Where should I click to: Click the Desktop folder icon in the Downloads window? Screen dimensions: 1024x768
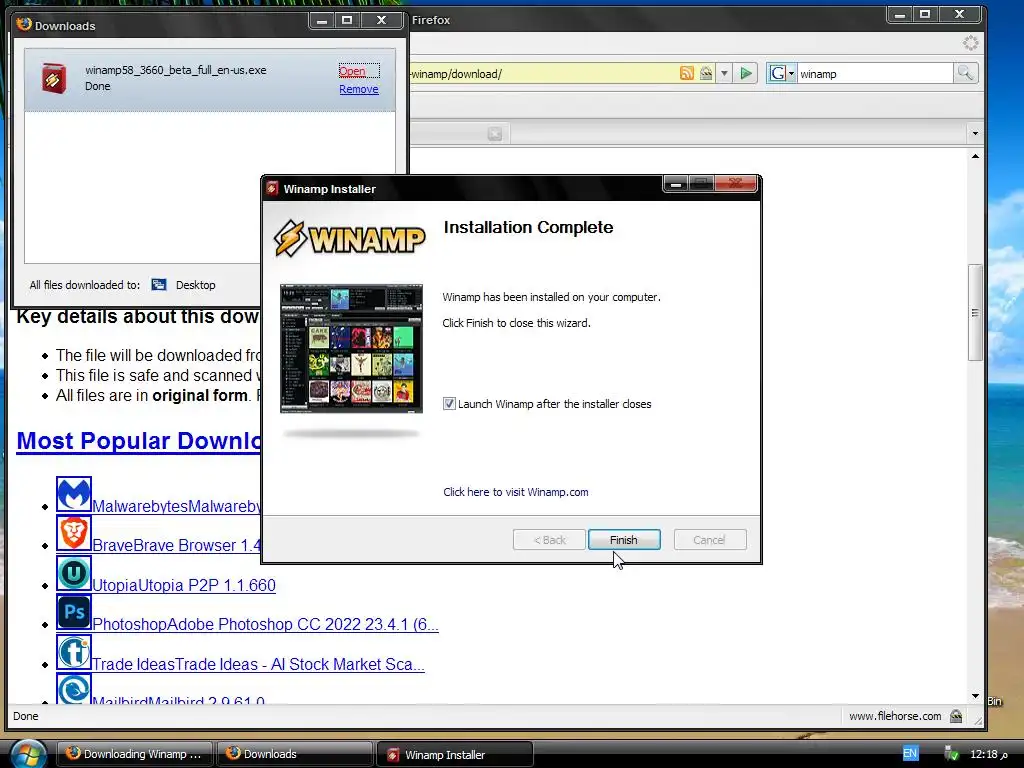pos(159,284)
